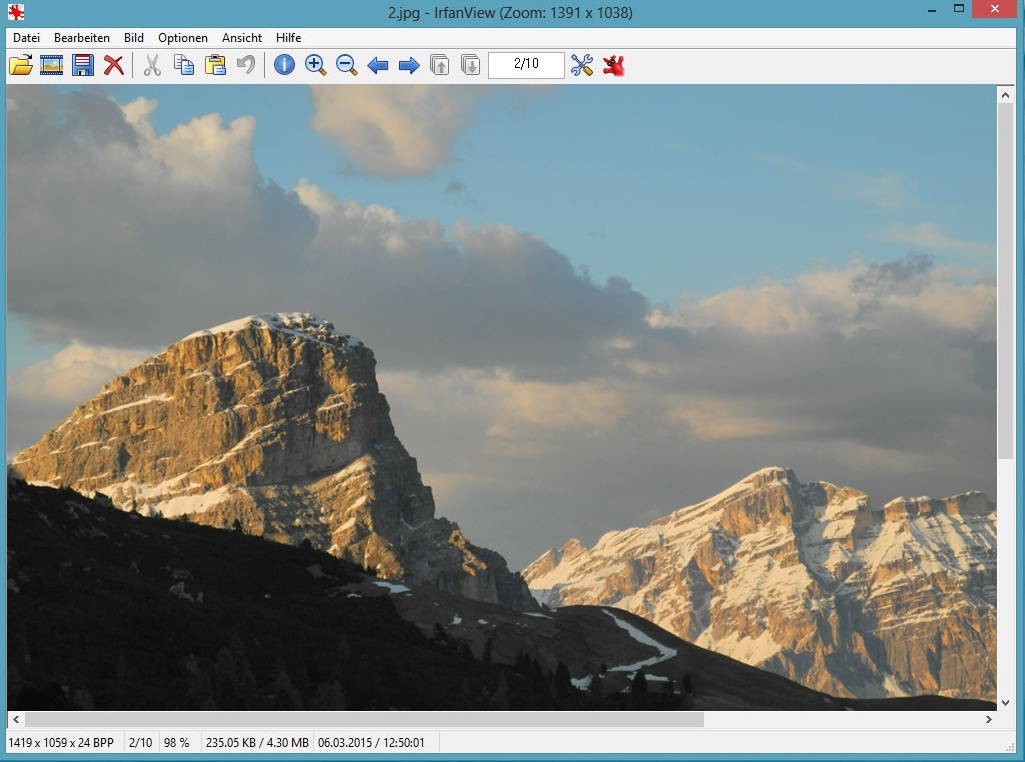Viewport: 1025px width, 762px height.
Task: Copy the image with the copy icon
Action: (x=184, y=65)
